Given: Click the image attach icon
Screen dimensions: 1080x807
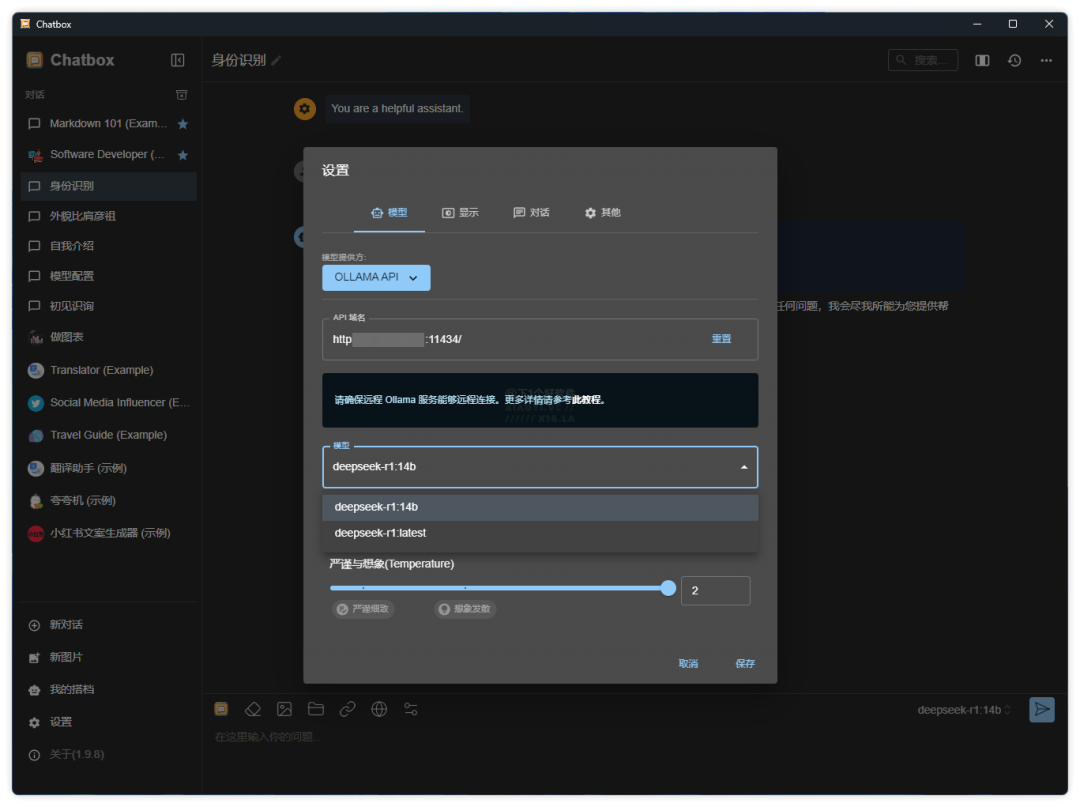Looking at the screenshot, I should click(284, 709).
